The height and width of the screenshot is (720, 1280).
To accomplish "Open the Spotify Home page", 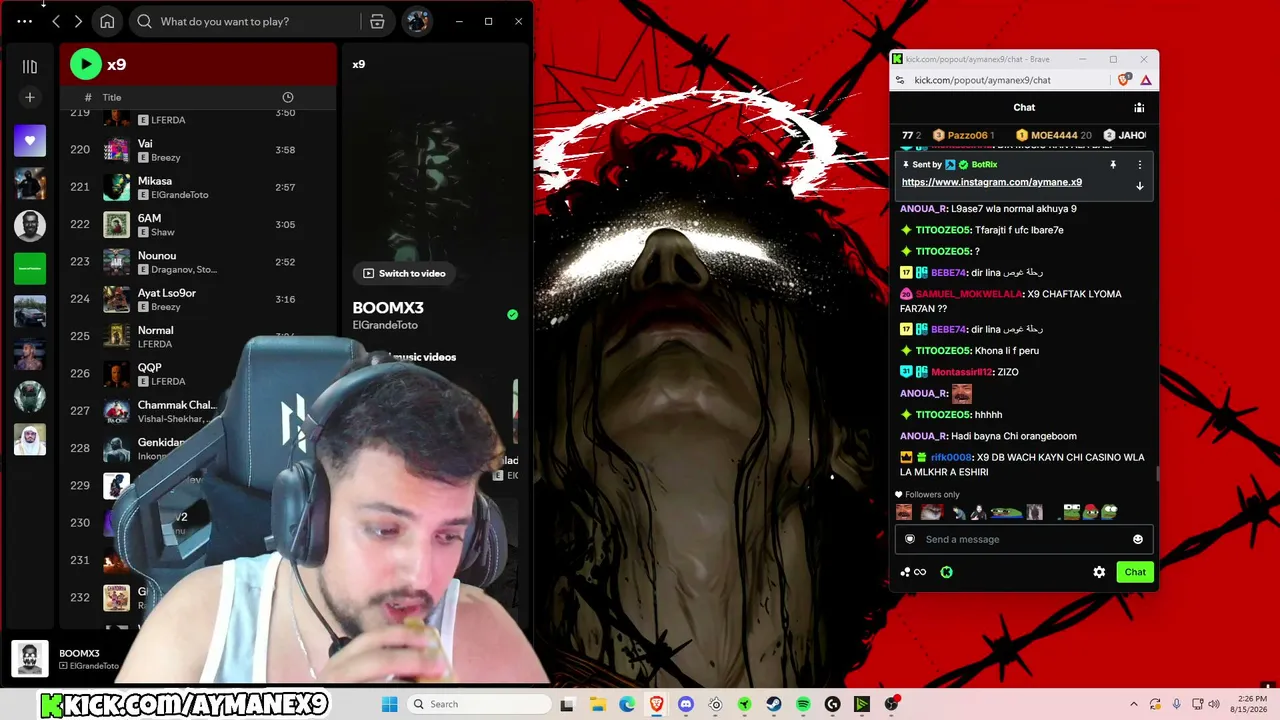I will pyautogui.click(x=107, y=21).
